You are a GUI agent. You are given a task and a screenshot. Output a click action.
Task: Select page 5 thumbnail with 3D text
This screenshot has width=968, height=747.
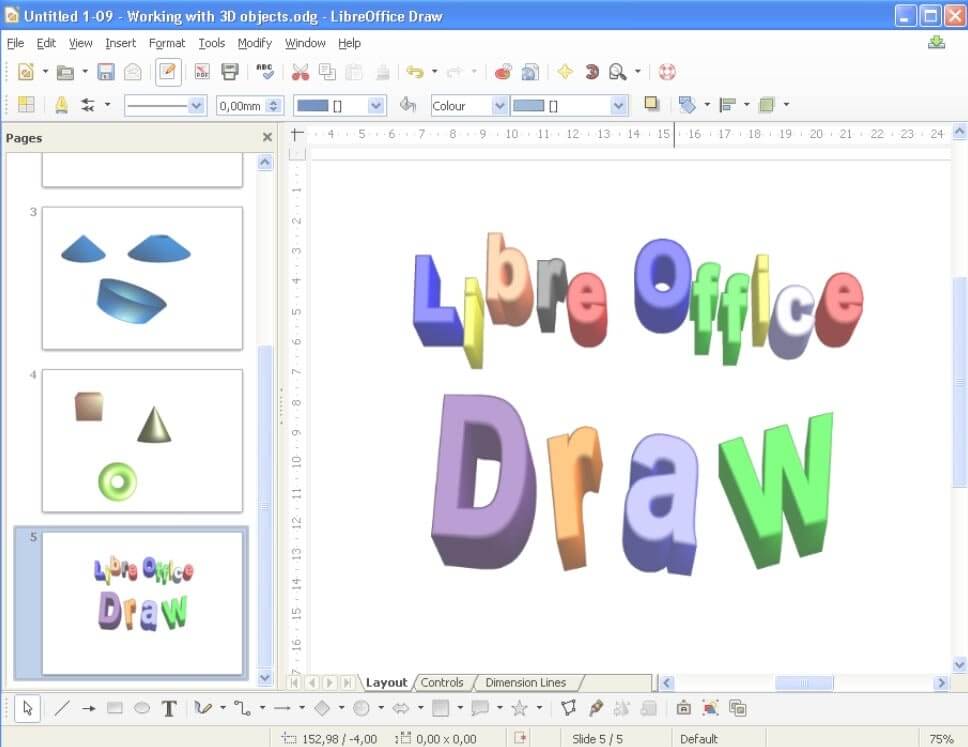(142, 603)
